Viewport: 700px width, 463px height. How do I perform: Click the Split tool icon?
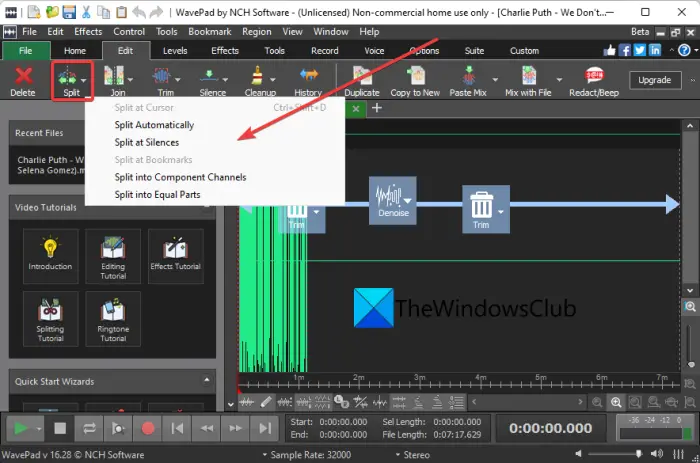click(x=67, y=77)
